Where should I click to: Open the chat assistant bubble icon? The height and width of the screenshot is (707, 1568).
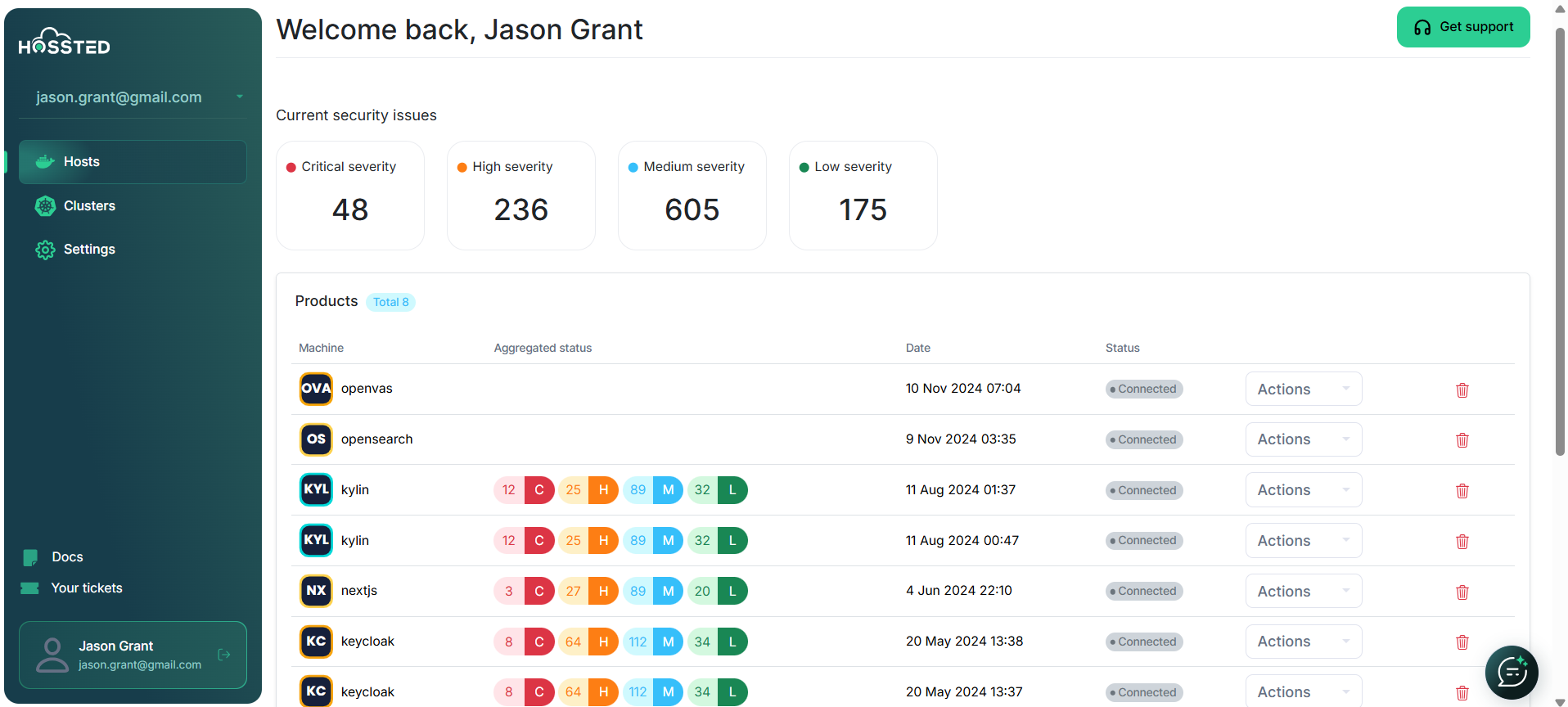coord(1511,673)
